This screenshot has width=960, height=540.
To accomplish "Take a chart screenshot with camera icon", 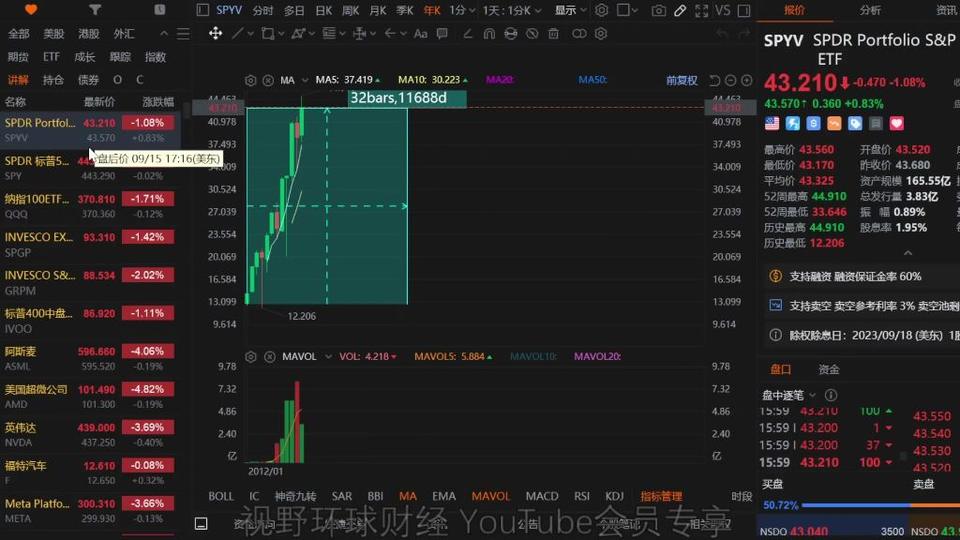I will (659, 10).
